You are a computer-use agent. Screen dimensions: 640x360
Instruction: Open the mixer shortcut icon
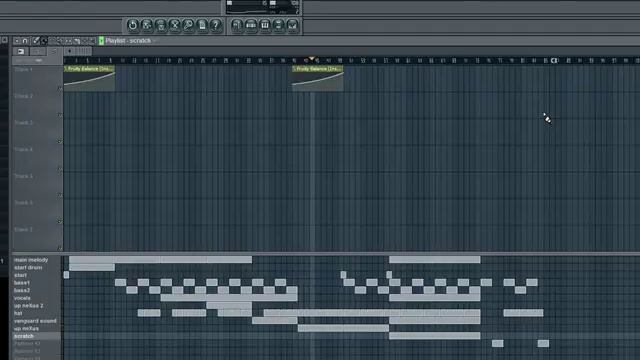[292, 25]
